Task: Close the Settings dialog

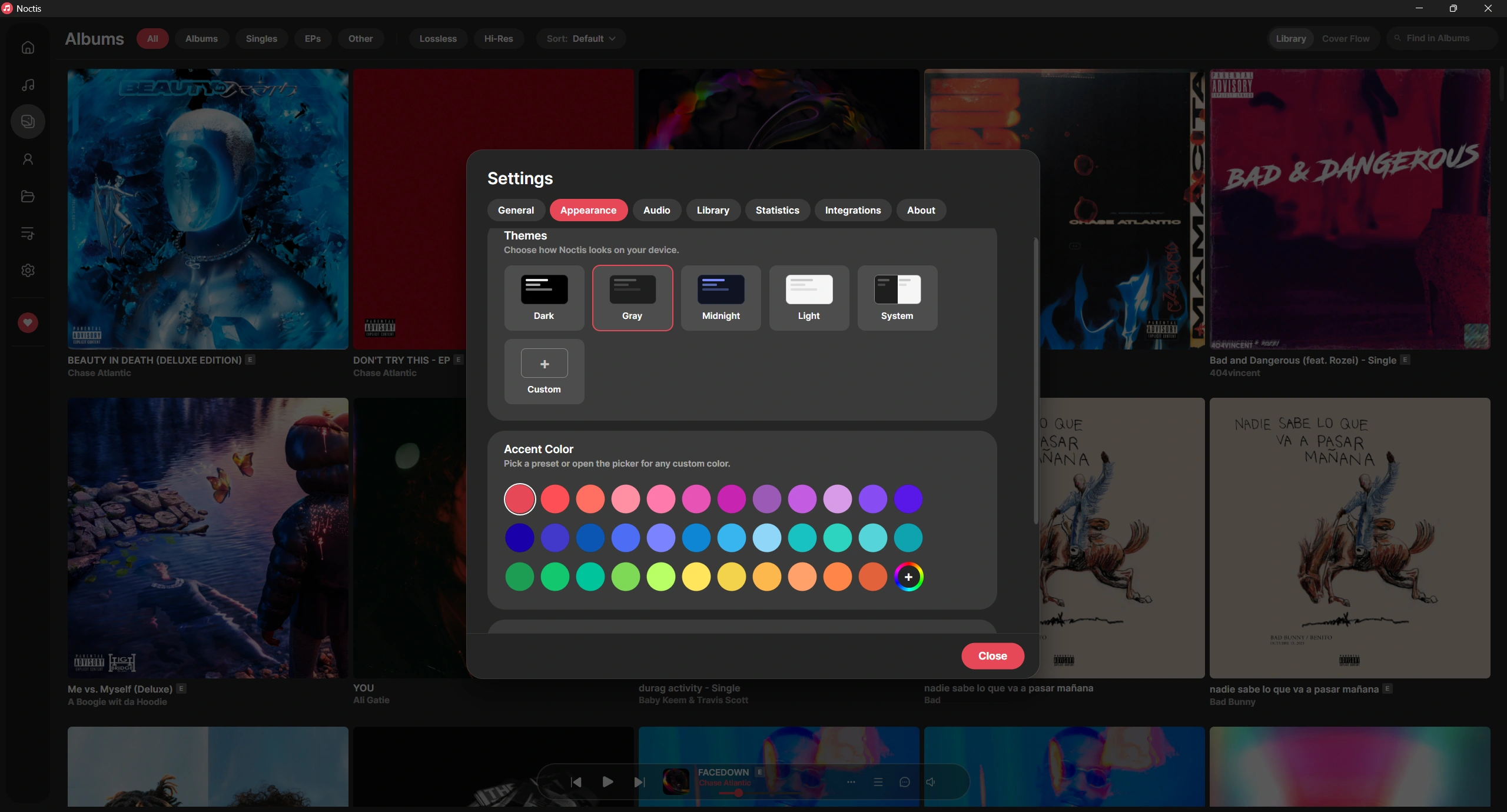Action: point(993,656)
